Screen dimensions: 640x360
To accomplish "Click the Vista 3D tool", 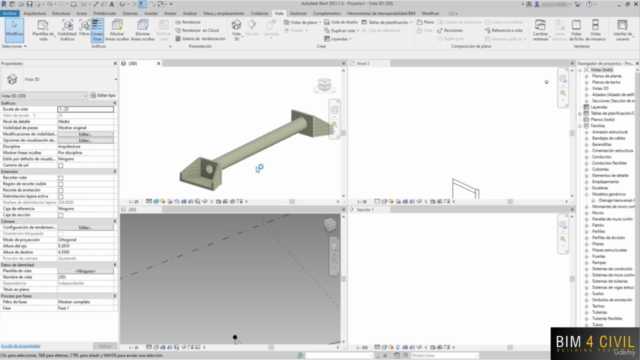I will pos(236,30).
